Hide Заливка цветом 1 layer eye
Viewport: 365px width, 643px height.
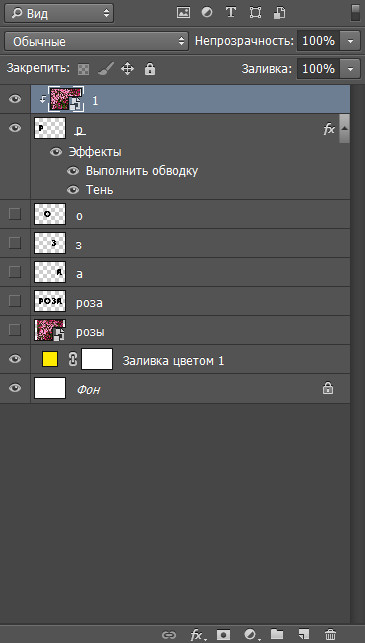(x=15, y=359)
